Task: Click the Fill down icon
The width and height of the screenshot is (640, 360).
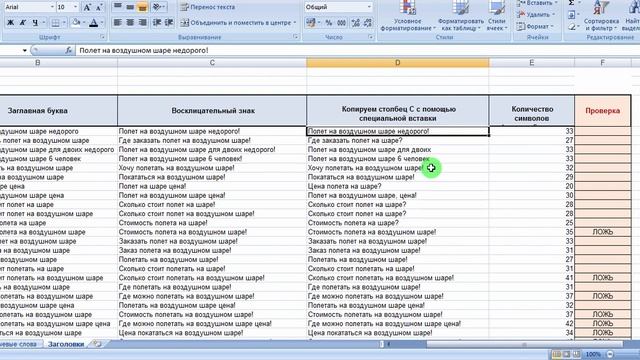Action: point(571,15)
